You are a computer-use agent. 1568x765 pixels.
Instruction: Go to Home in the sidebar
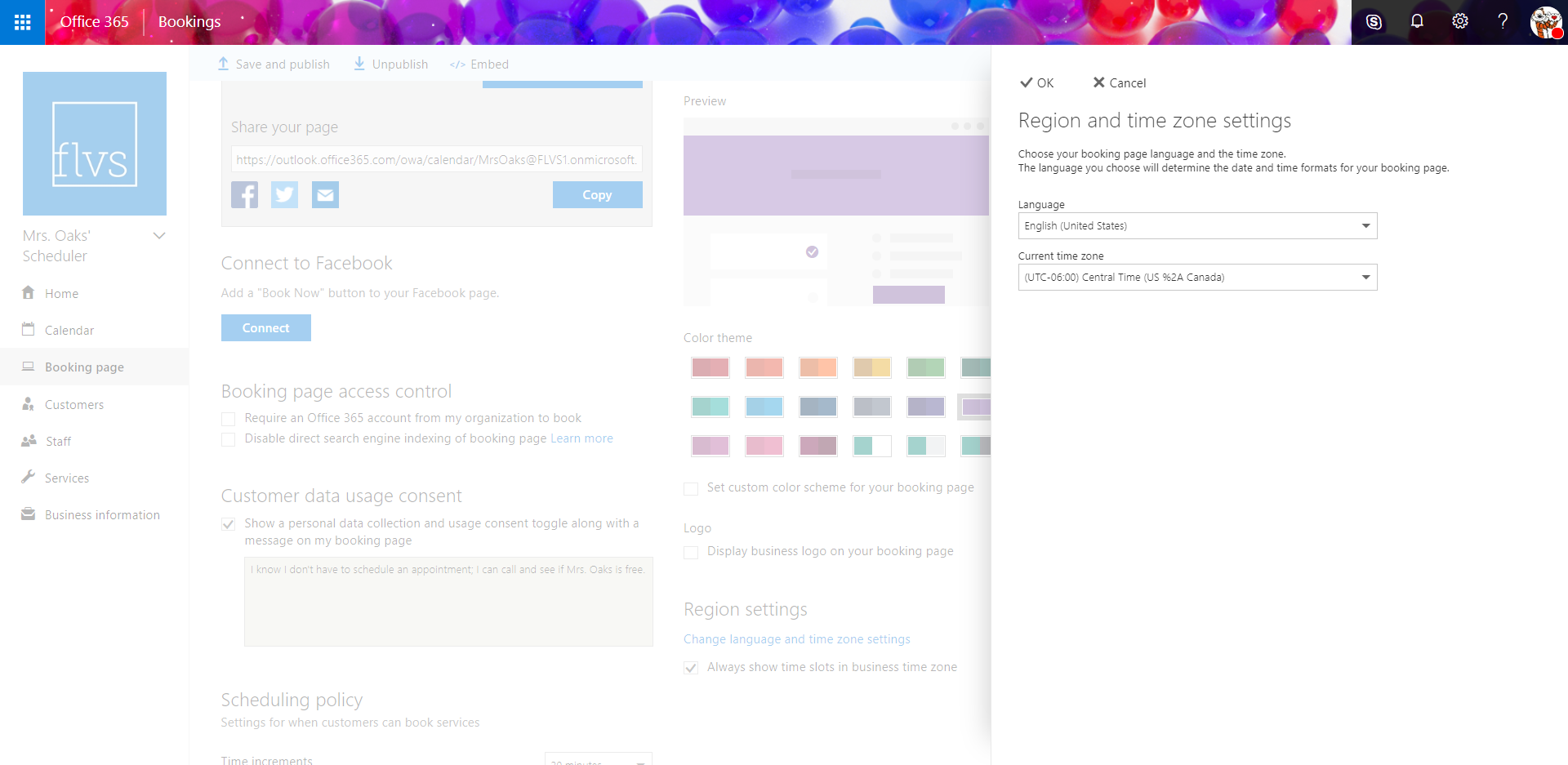61,293
